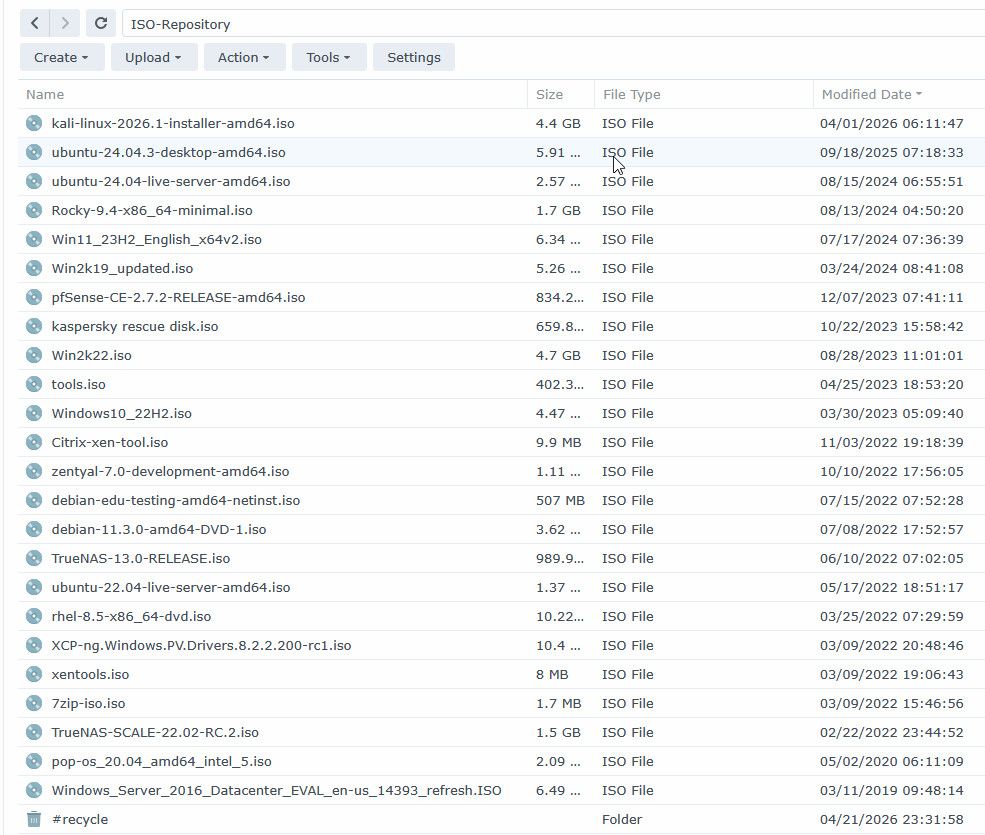The height and width of the screenshot is (835, 985).
Task: Sort by the Size column header
Action: pyautogui.click(x=549, y=94)
